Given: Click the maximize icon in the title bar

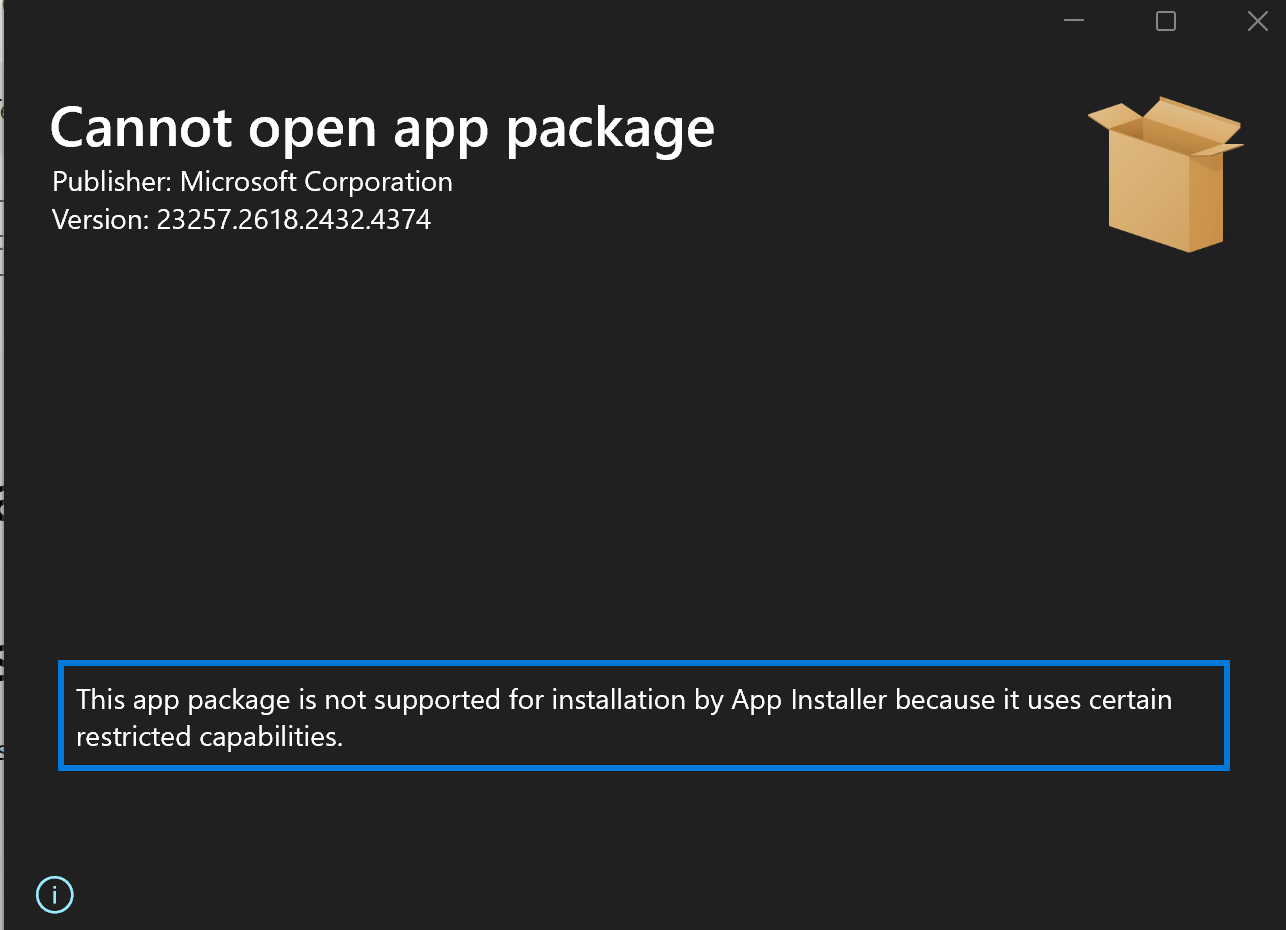Looking at the screenshot, I should pos(1165,20).
